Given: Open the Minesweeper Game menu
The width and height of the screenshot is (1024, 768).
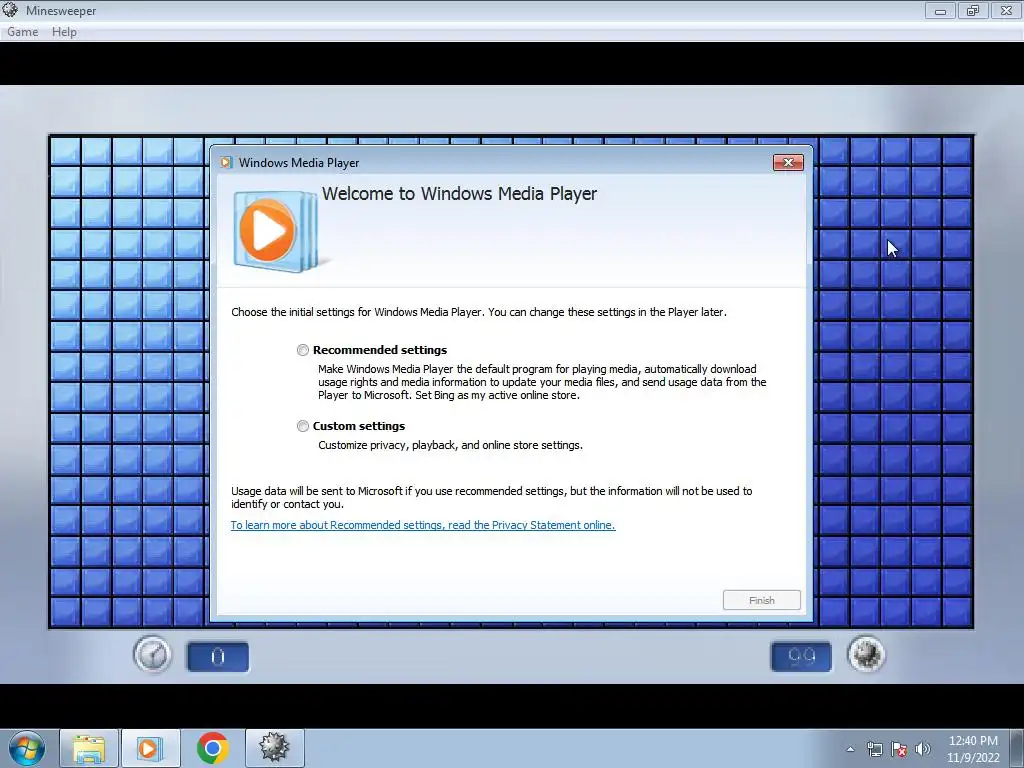Looking at the screenshot, I should (x=22, y=32).
